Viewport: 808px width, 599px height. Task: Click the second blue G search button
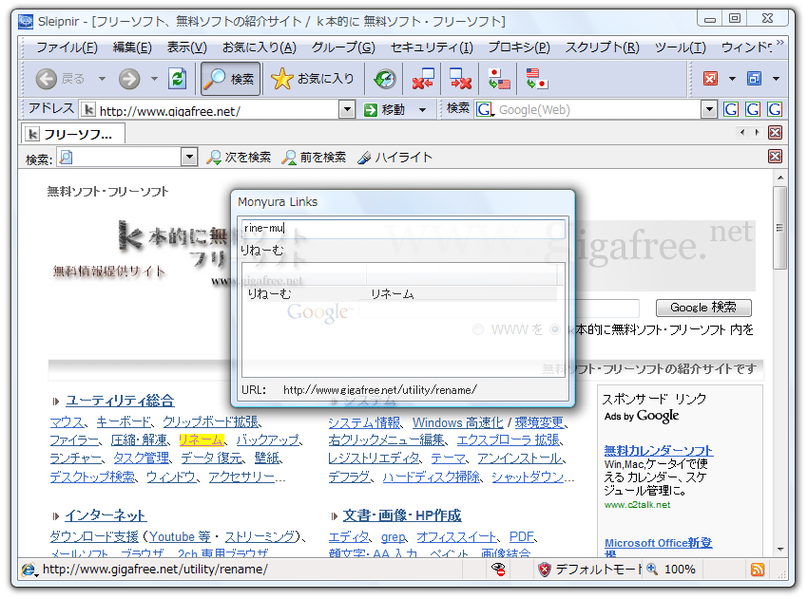pyautogui.click(x=753, y=110)
